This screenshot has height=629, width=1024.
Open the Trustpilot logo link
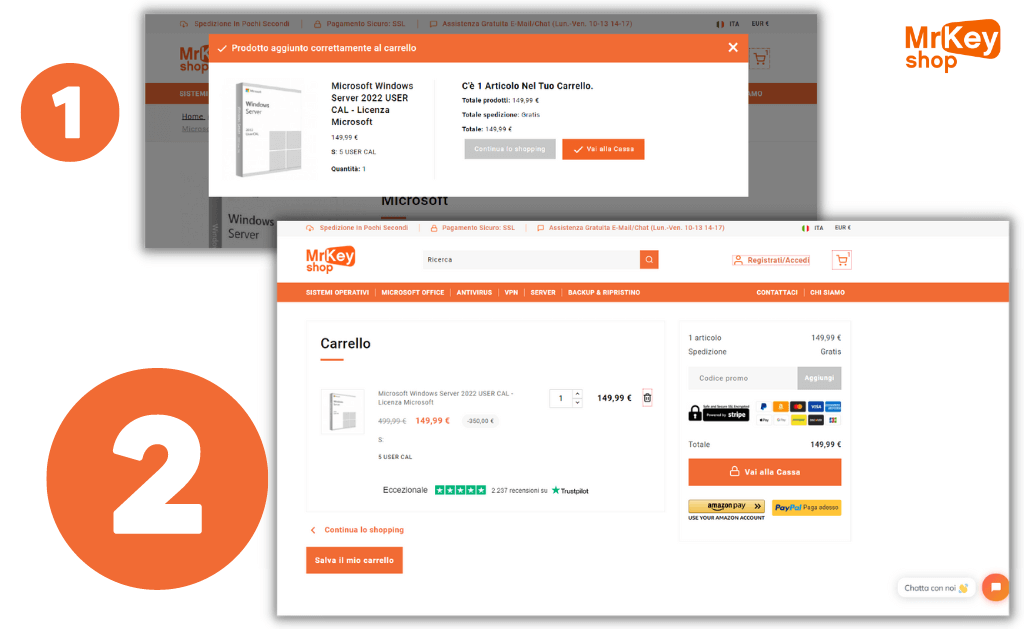(570, 491)
